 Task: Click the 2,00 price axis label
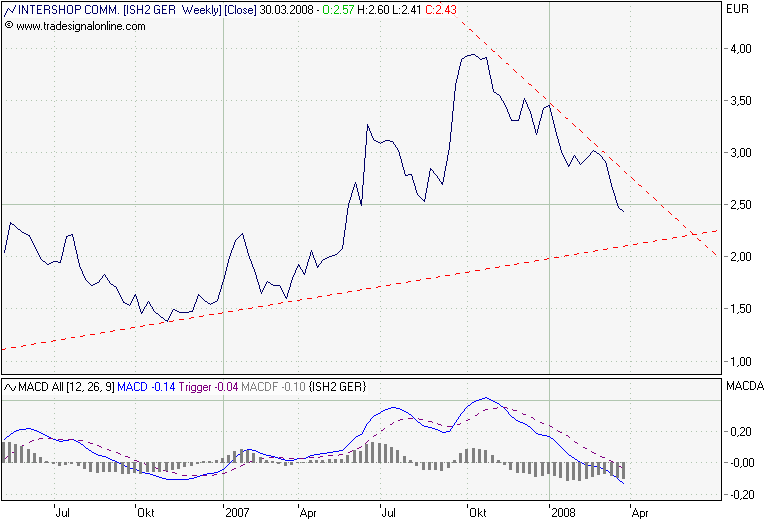[740, 257]
